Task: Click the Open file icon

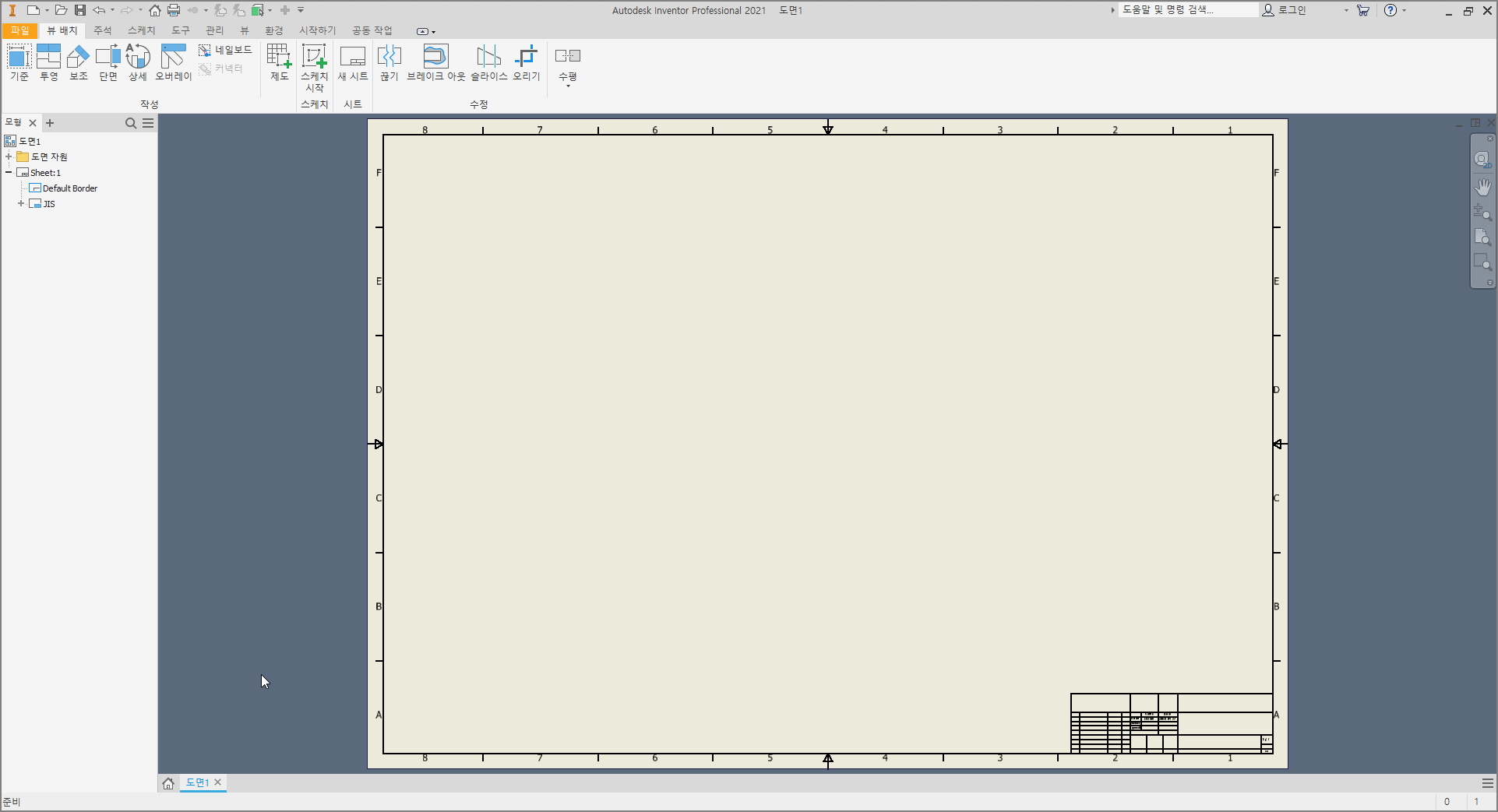Action: tap(61, 10)
